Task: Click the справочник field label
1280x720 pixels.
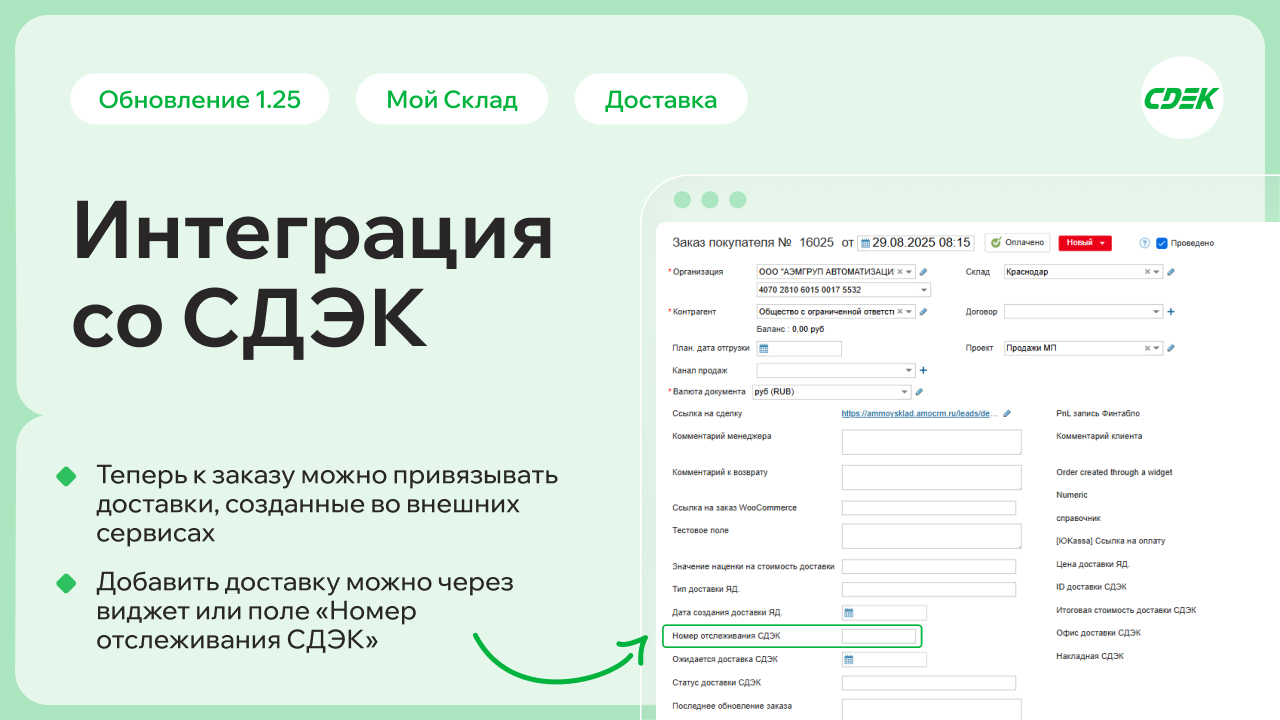Action: pyautogui.click(x=1078, y=518)
